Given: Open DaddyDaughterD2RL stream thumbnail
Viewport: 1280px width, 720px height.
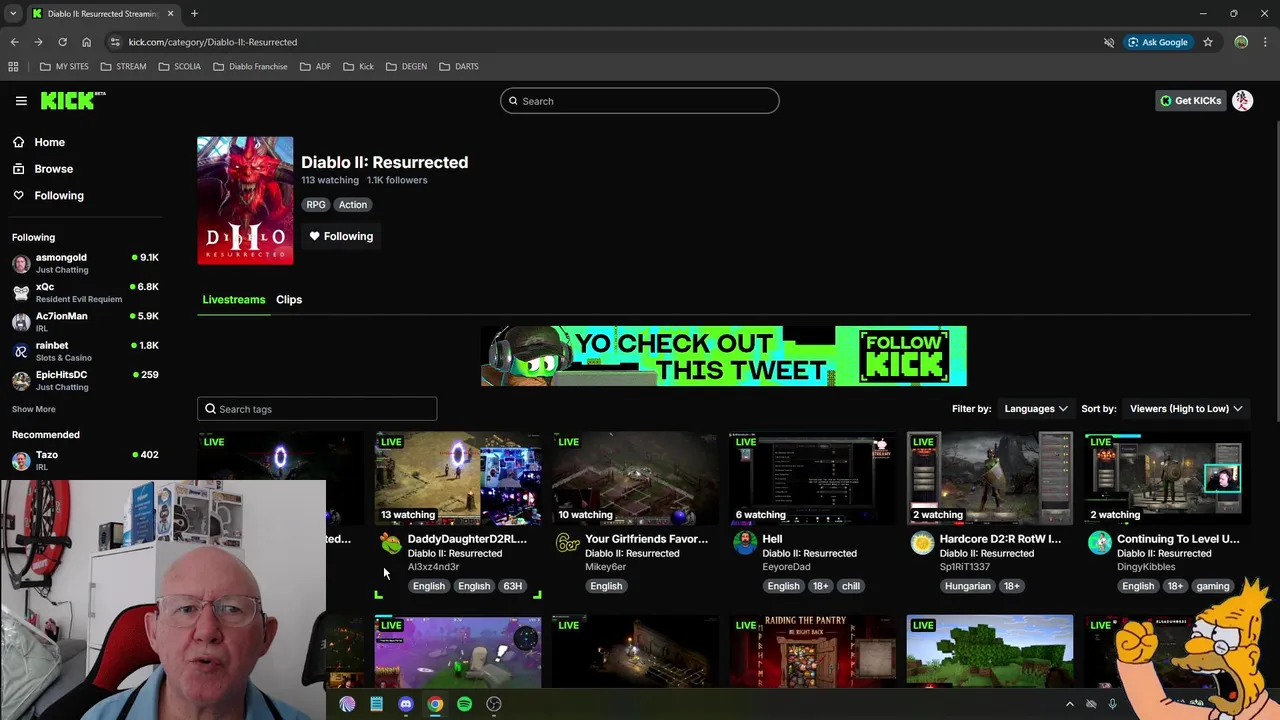Looking at the screenshot, I should click(458, 478).
